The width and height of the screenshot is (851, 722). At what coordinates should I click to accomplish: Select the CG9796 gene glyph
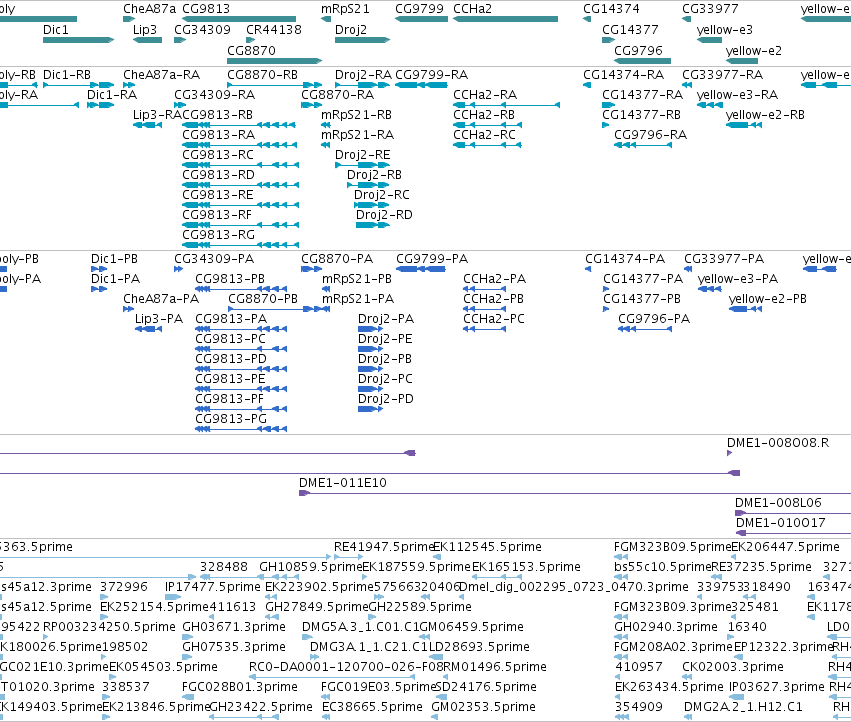pos(643,61)
